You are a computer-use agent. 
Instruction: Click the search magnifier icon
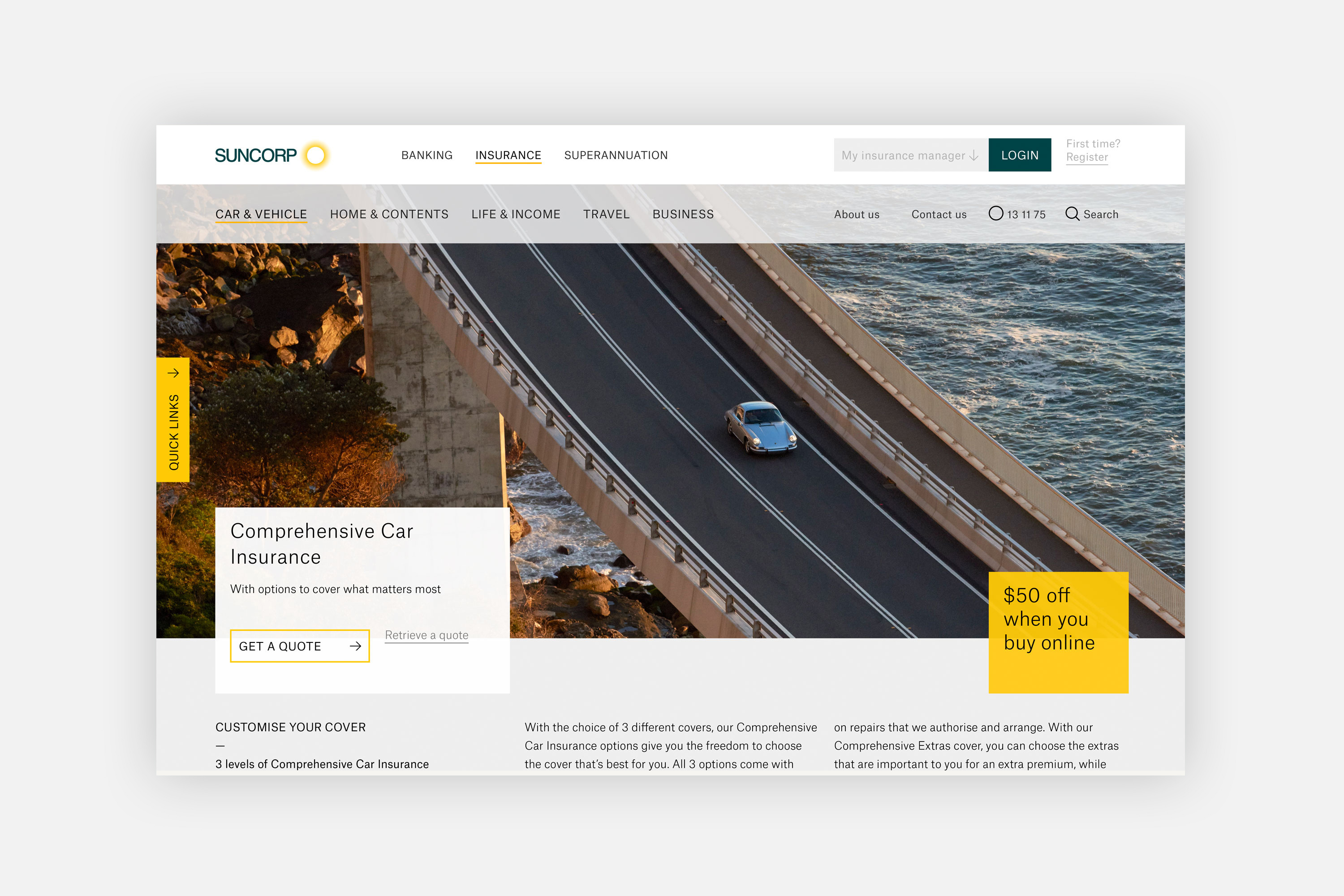click(x=1072, y=214)
